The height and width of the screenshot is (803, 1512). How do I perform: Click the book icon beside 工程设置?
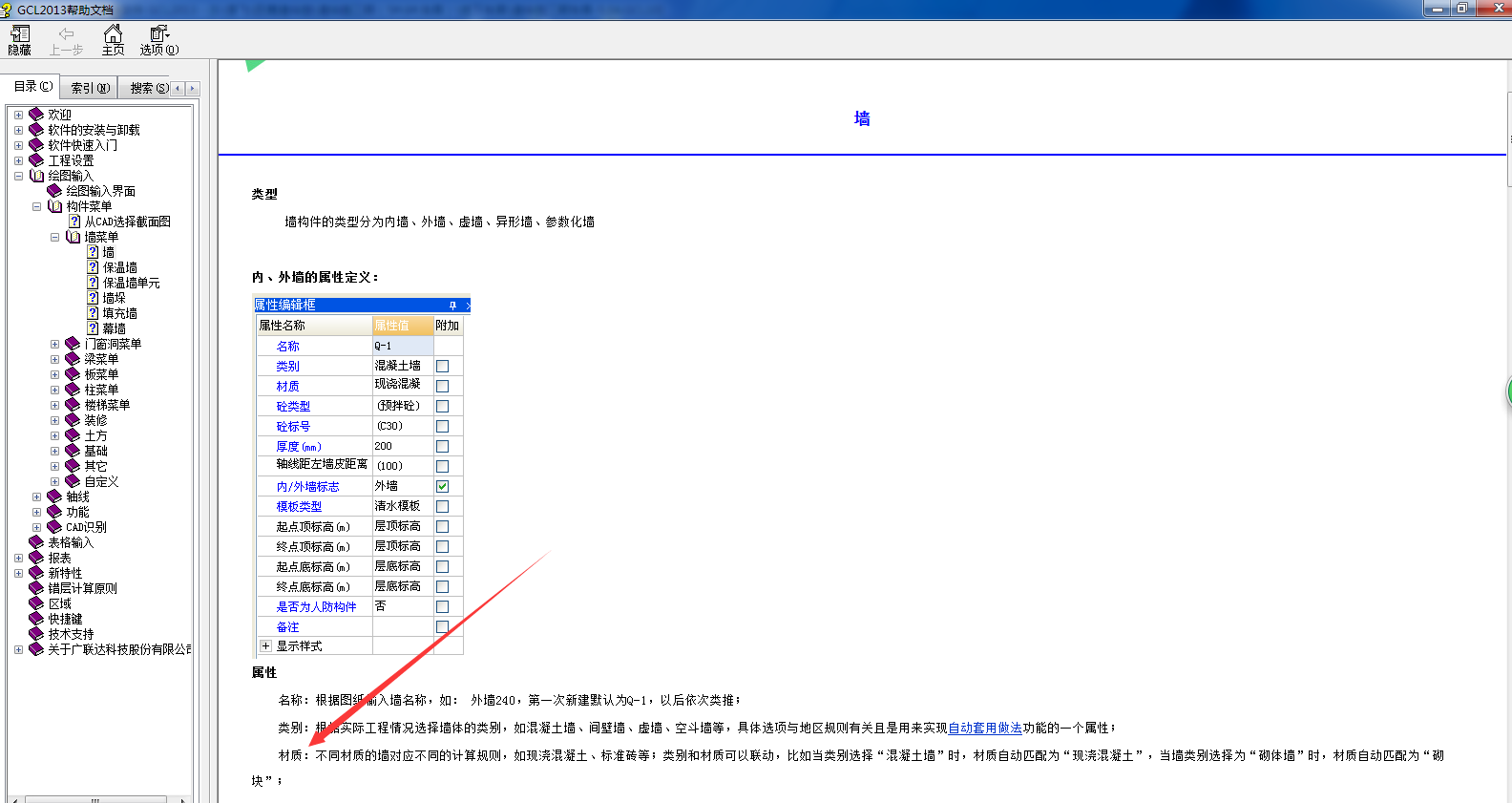click(x=36, y=160)
